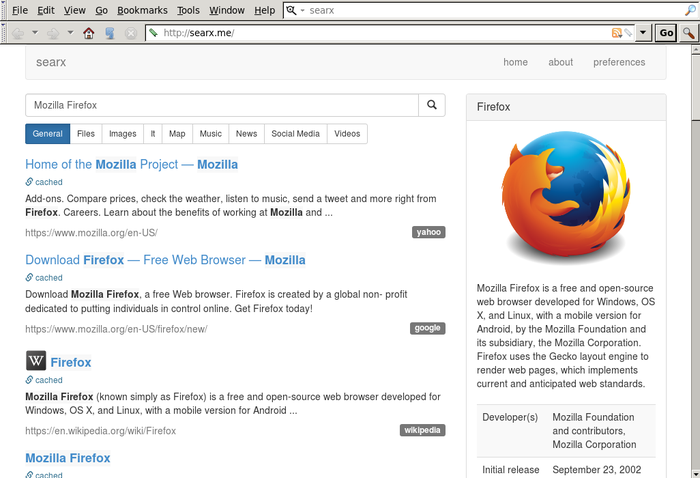The height and width of the screenshot is (478, 700).
Task: Collapse the menu bar toolbar grippy
Action: point(4,10)
